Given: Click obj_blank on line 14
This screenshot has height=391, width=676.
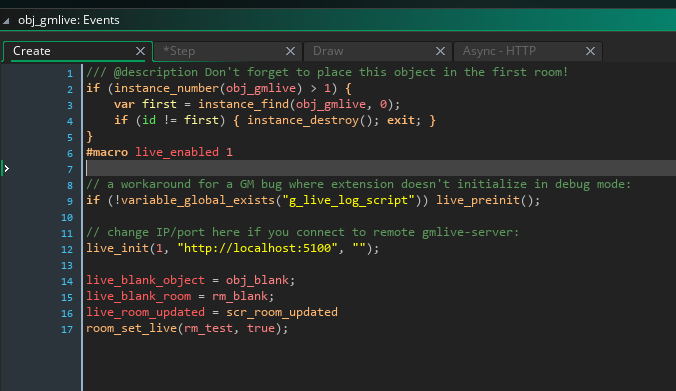Looking at the screenshot, I should [x=257, y=280].
